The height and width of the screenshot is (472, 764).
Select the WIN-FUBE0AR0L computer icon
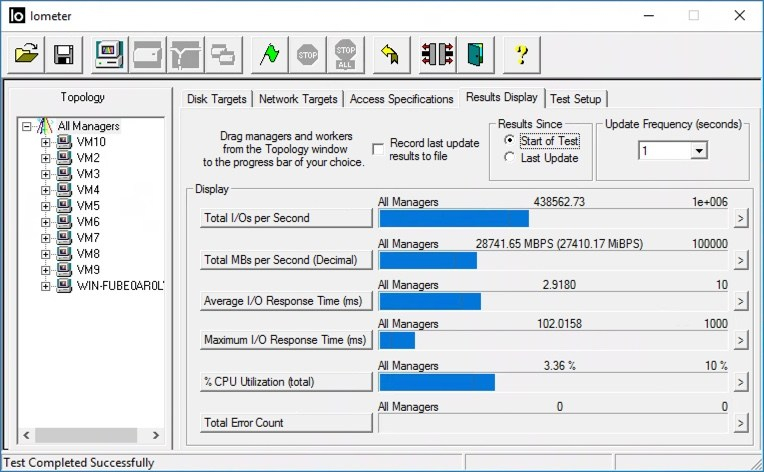point(64,285)
